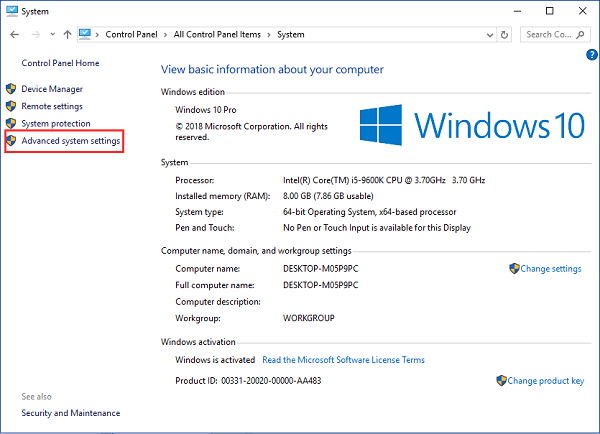600x434 pixels.
Task: Select the computer name DESKTOP-M05P9PC value
Action: 321,269
